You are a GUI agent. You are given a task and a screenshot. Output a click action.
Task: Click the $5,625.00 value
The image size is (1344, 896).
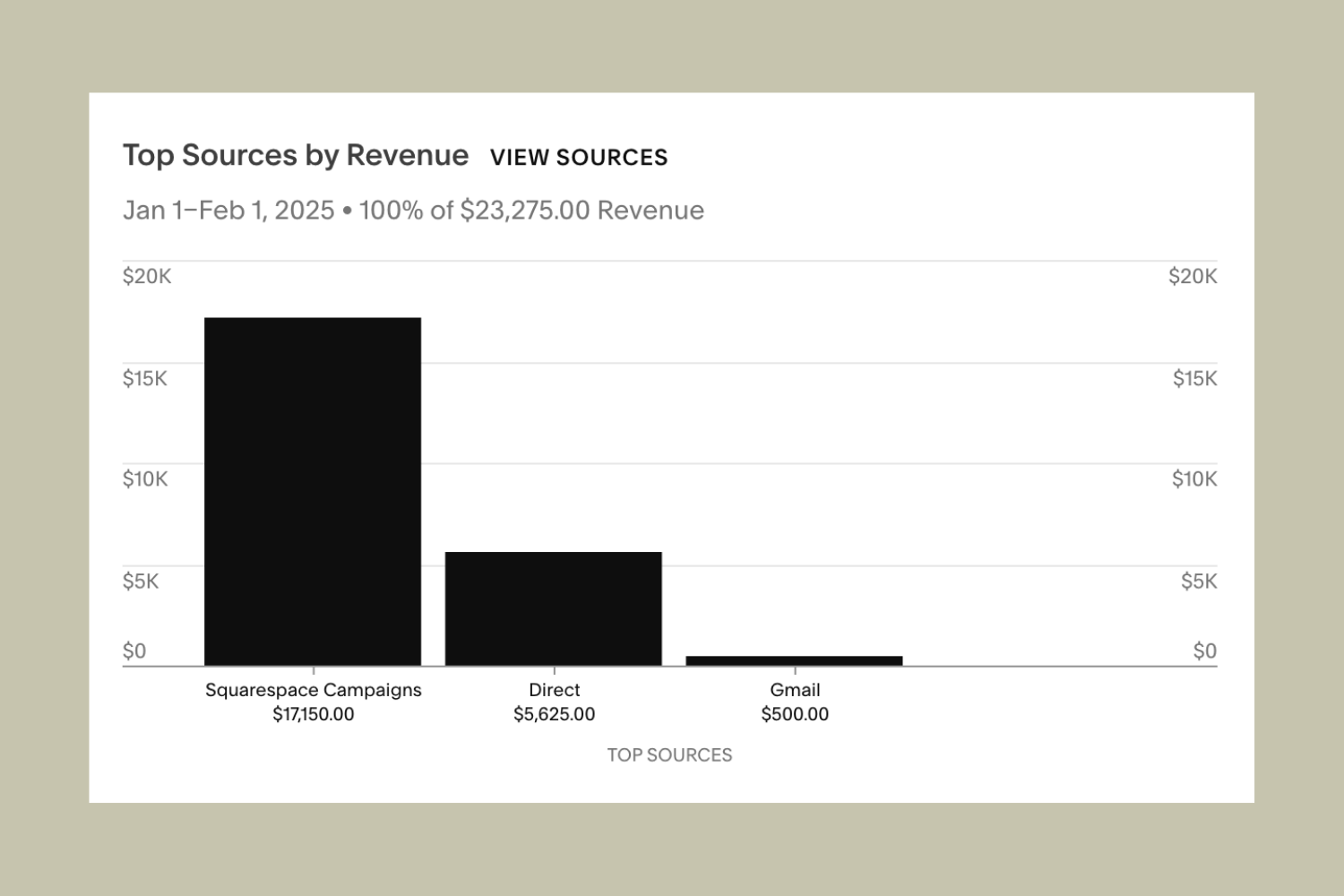coord(554,714)
